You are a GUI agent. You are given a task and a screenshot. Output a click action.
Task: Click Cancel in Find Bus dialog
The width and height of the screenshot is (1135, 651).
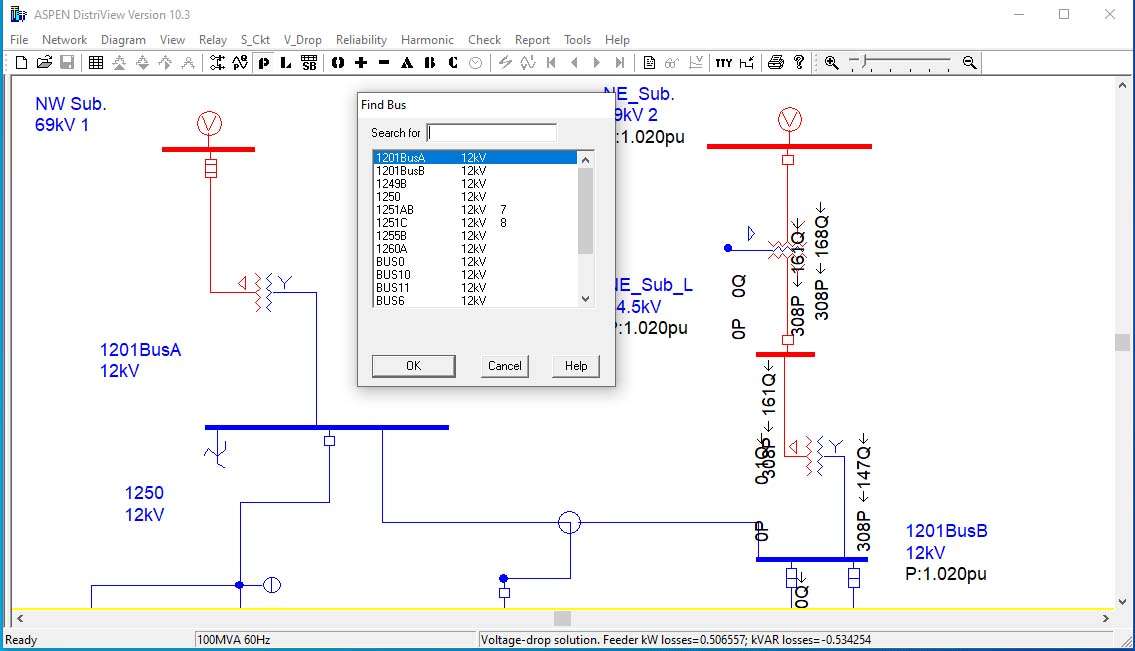[504, 366]
